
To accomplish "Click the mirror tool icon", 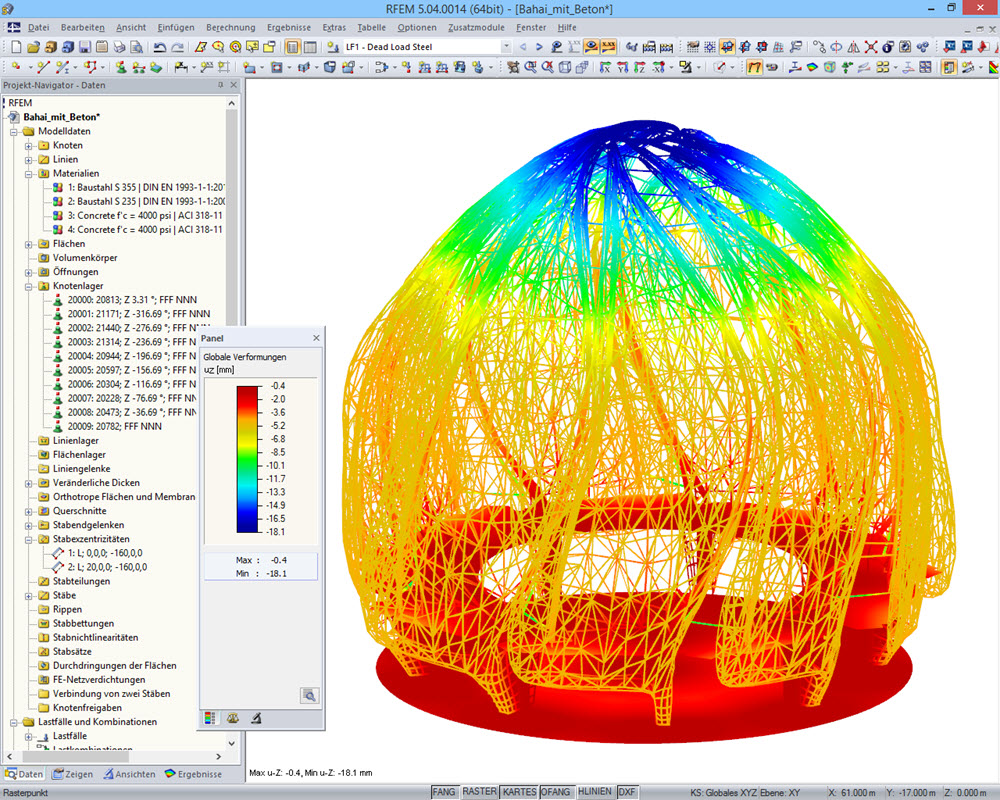I will point(853,47).
